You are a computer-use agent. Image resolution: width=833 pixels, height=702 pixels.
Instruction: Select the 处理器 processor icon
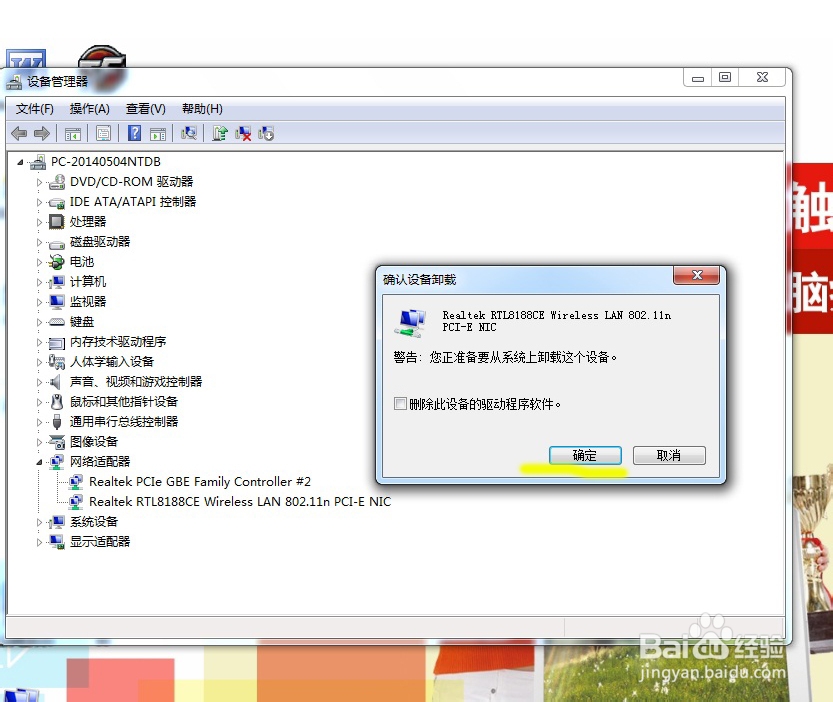[56, 222]
